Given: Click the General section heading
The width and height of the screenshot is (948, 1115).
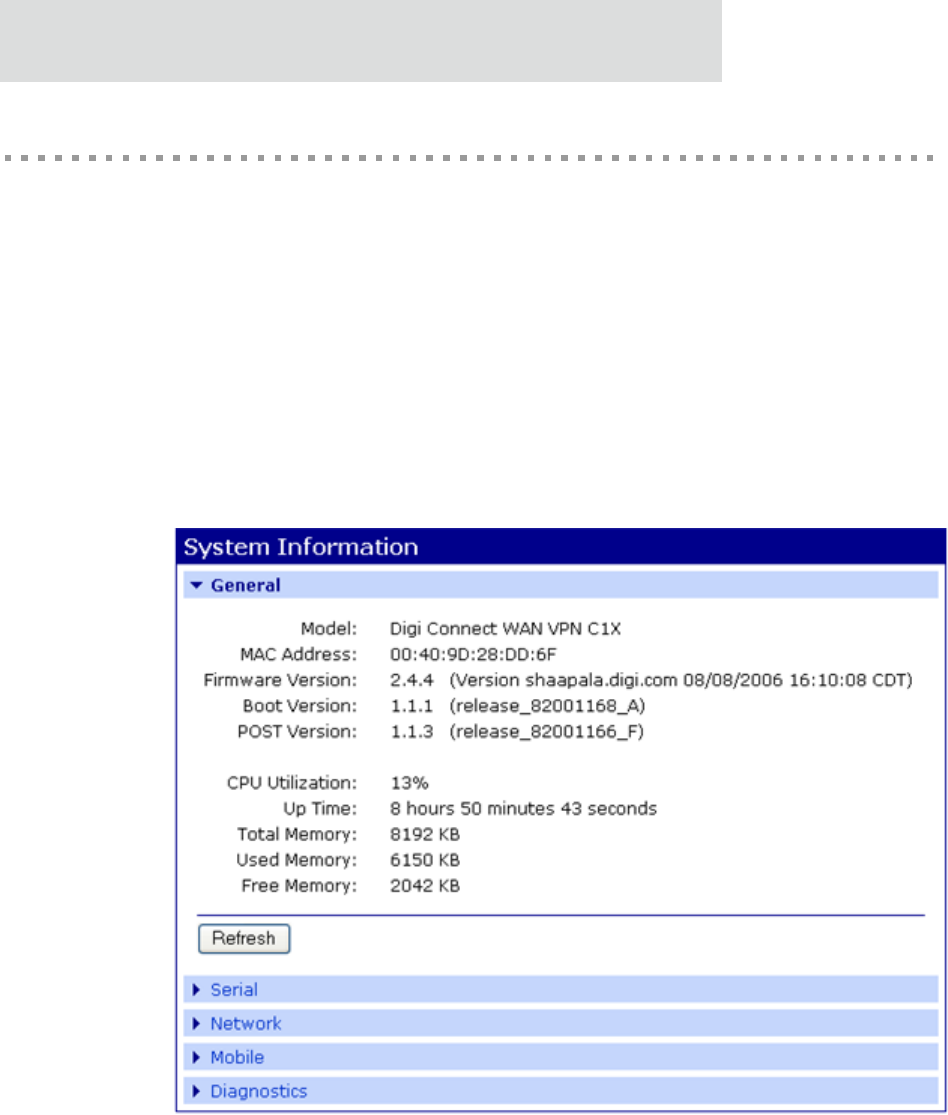Looking at the screenshot, I should pyautogui.click(x=245, y=585).
